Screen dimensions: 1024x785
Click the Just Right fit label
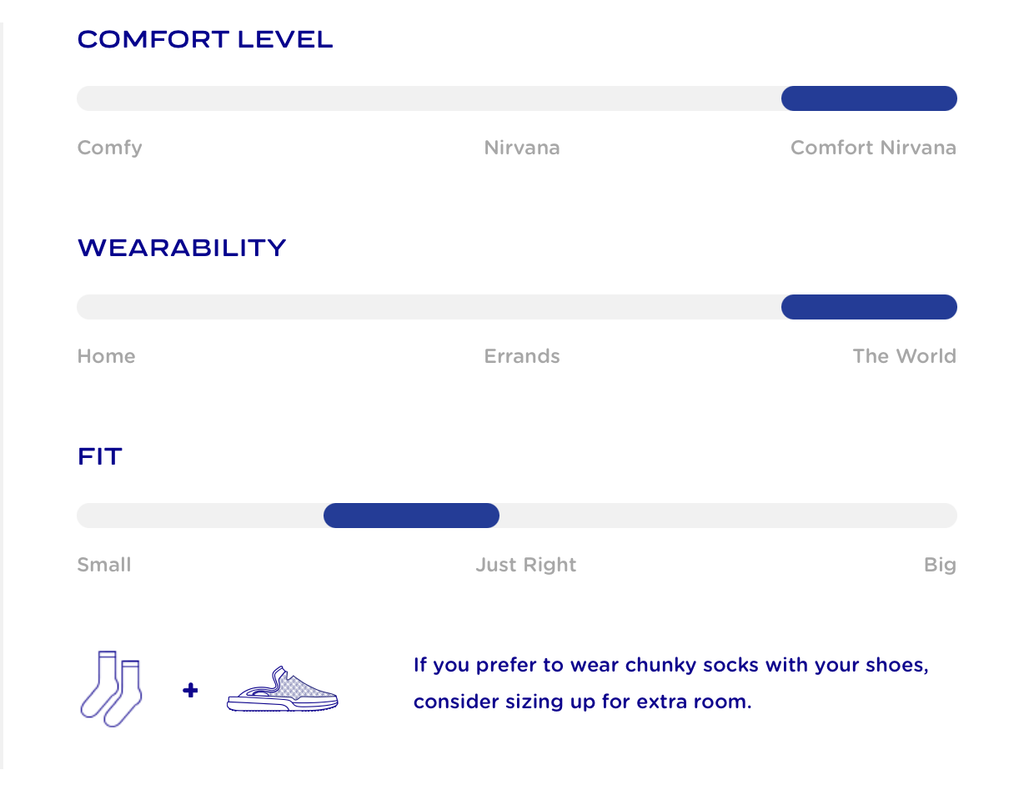[x=526, y=565]
